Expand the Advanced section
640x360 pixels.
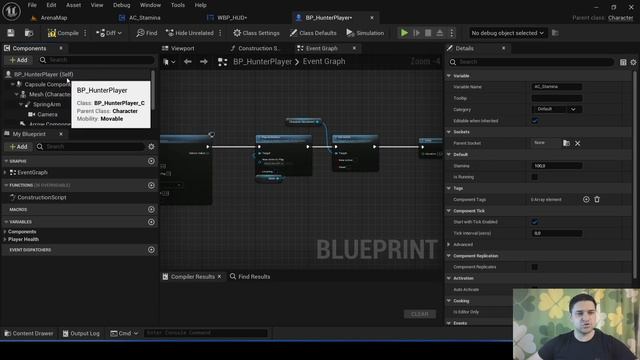pyautogui.click(x=449, y=244)
